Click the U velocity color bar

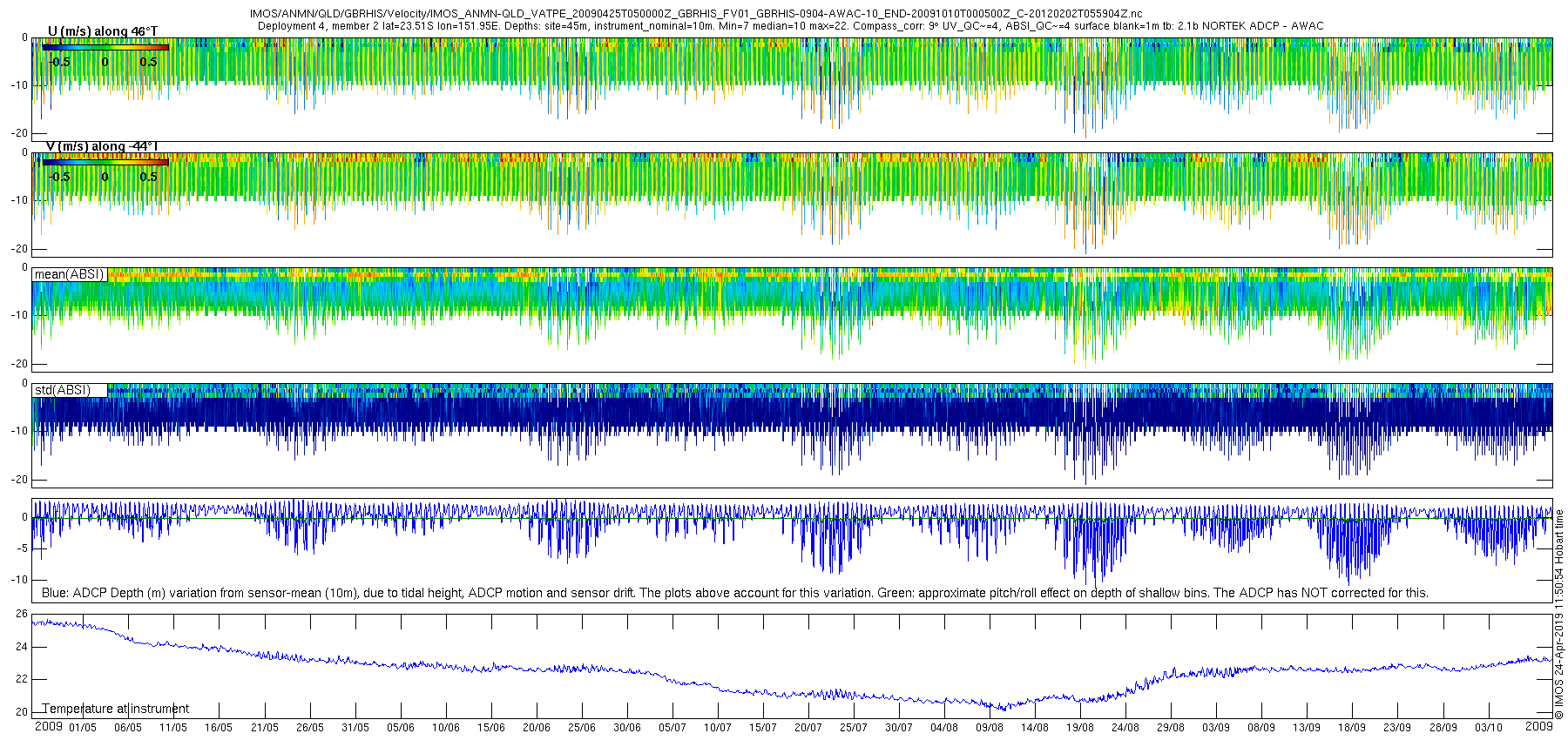105,47
